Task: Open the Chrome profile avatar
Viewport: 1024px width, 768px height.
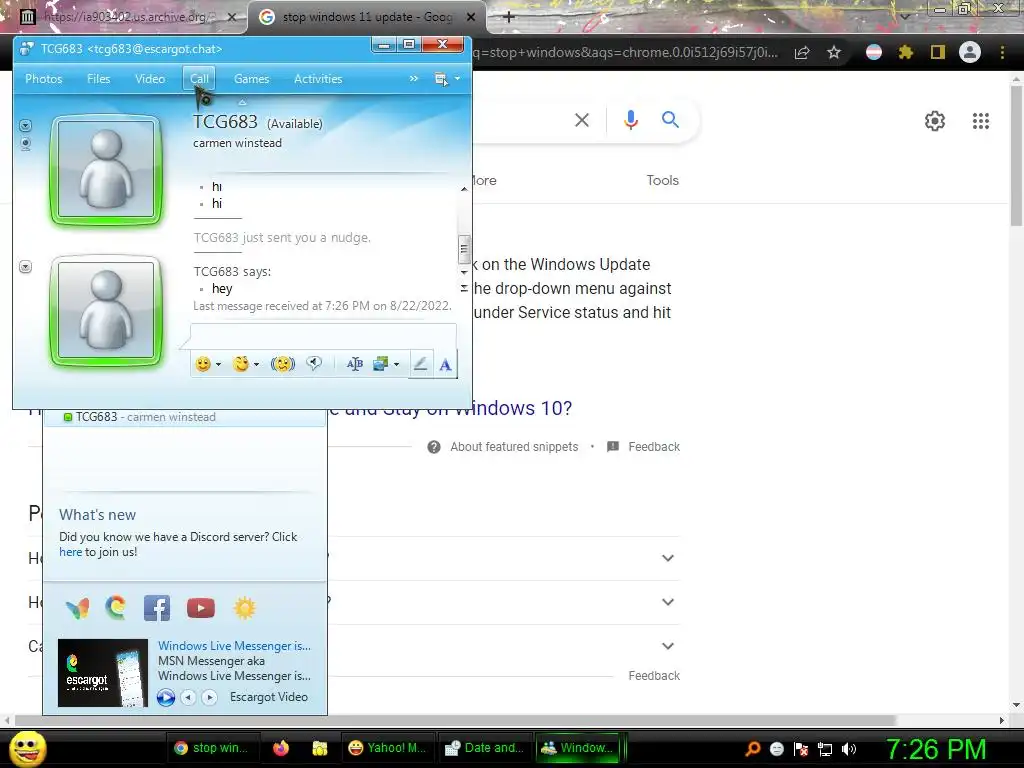Action: tap(970, 52)
